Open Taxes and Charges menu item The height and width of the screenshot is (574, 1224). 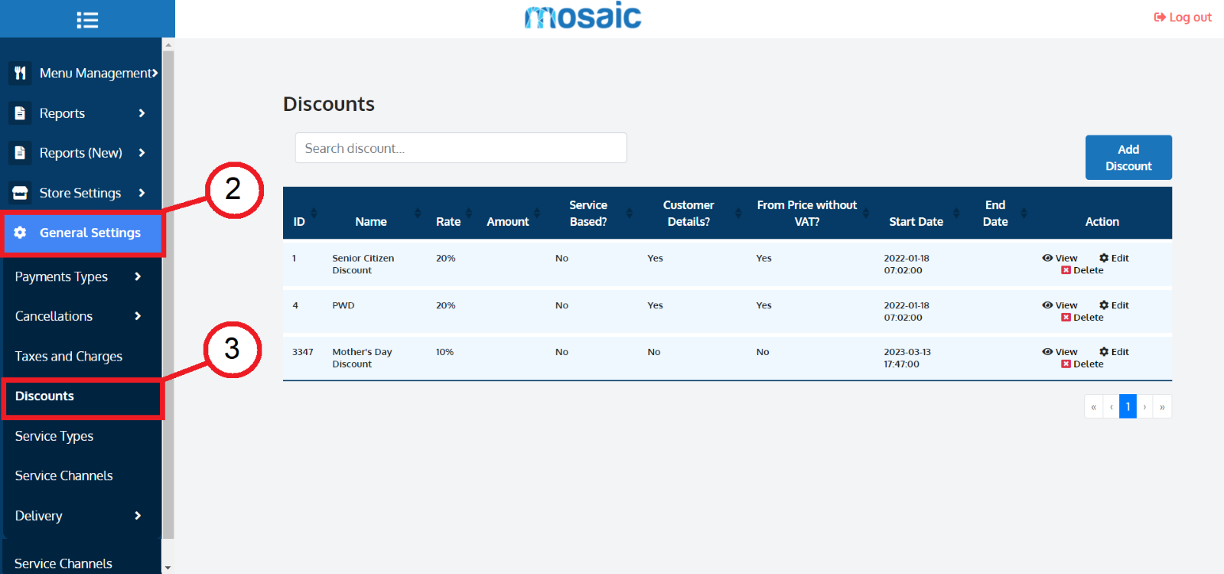[x=69, y=356]
